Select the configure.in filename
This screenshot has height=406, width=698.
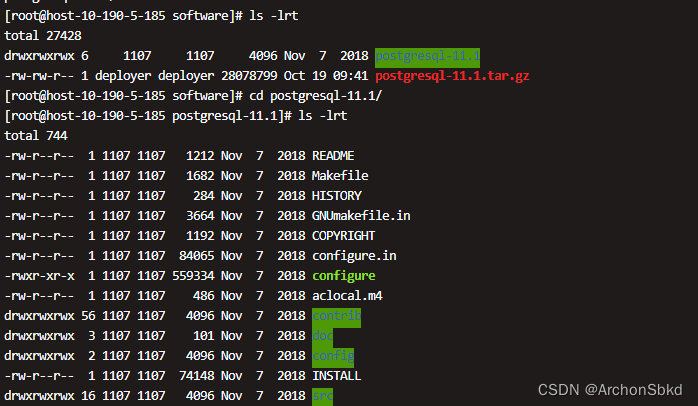354,256
